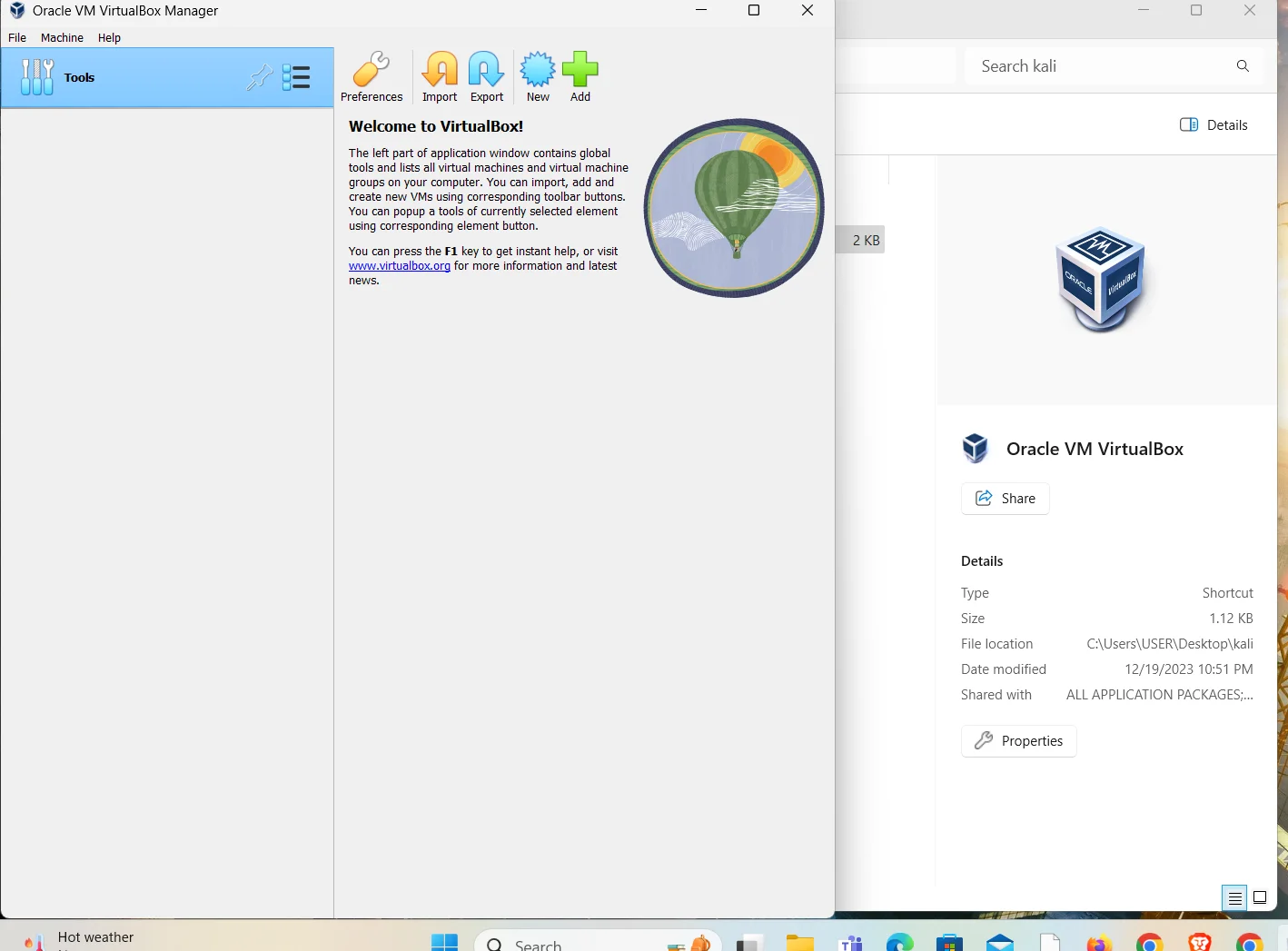Open Microsoft Edge from taskbar
Viewport: 1288px width, 951px height.
coord(900,943)
